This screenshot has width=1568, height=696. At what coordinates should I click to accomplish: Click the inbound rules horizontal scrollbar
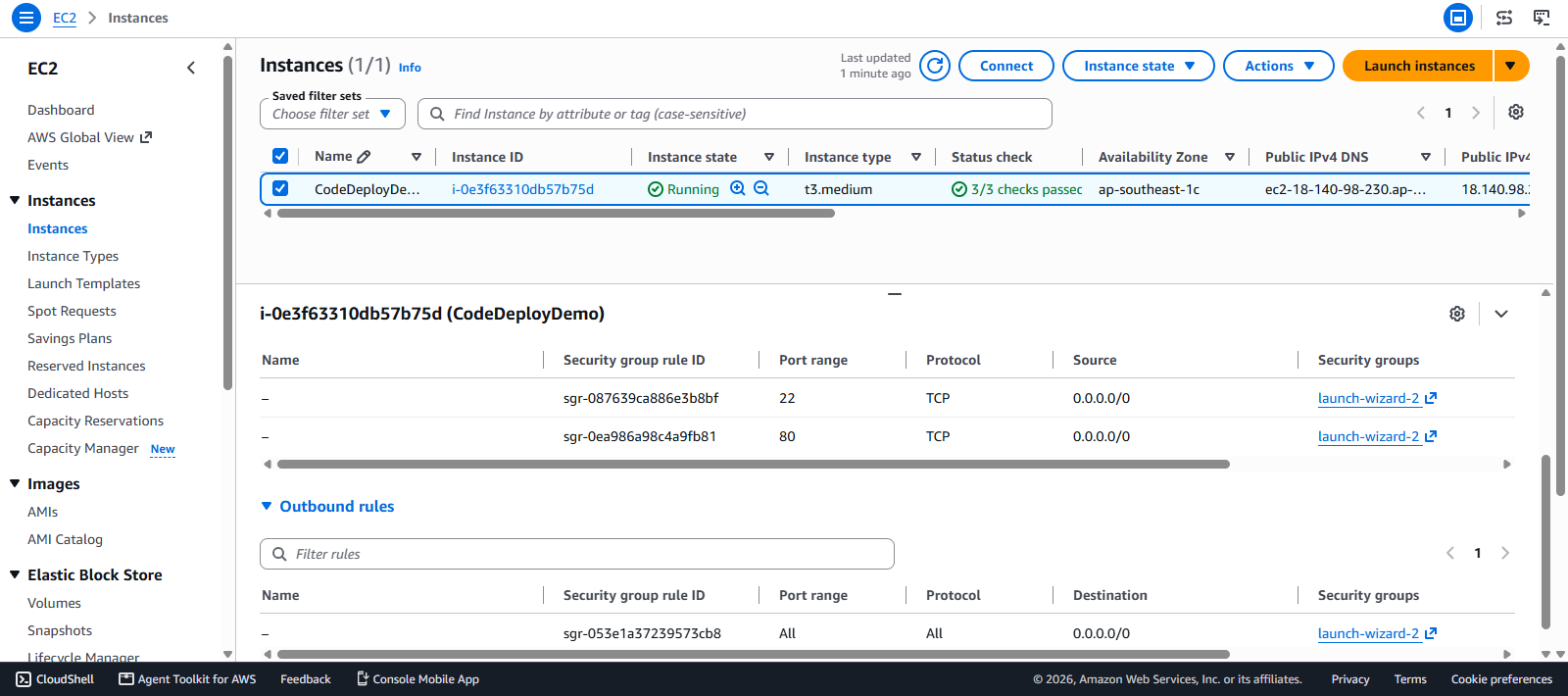(753, 464)
